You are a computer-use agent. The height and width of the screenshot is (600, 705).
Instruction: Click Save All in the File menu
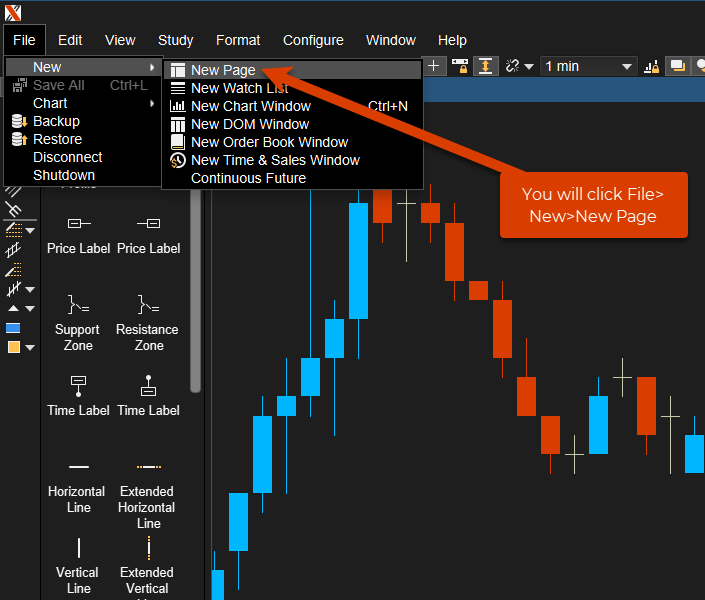83,85
